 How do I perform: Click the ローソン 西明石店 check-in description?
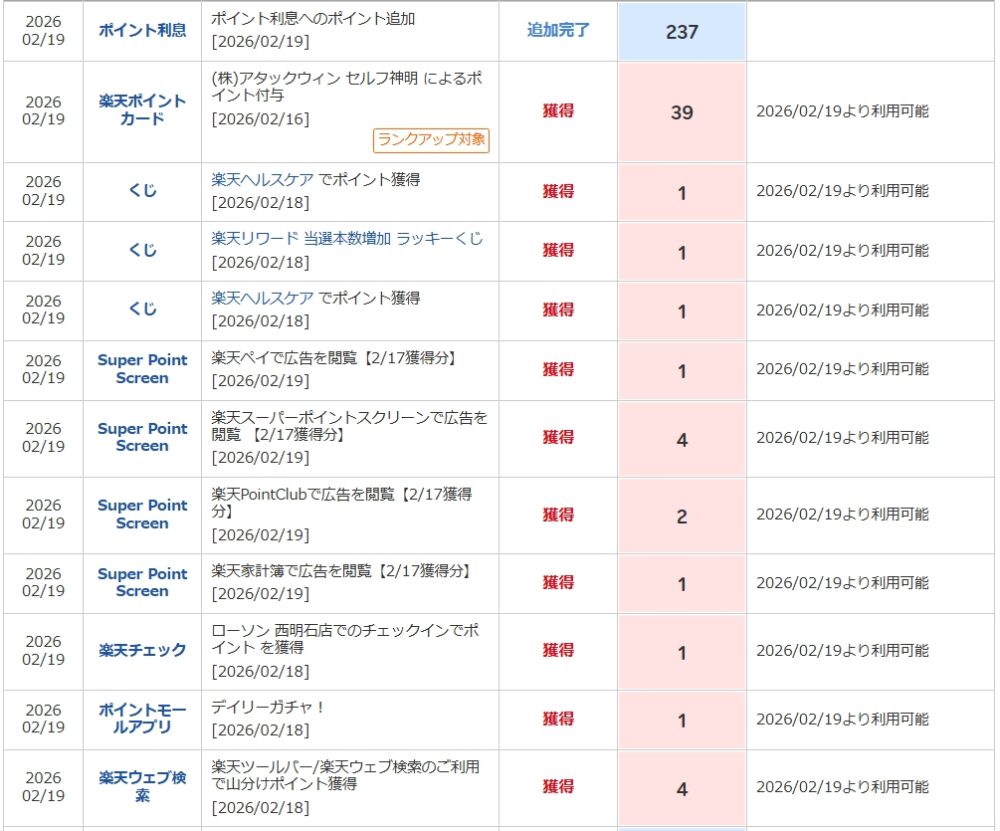[x=345, y=639]
